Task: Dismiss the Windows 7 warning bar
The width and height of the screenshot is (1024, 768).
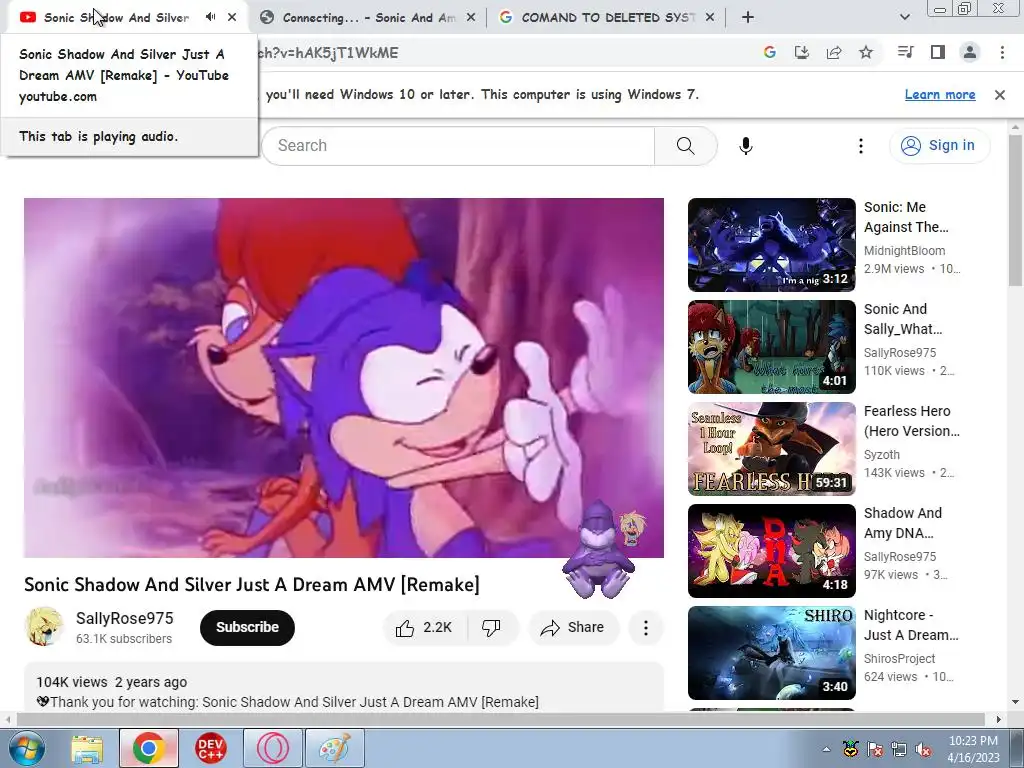Action: pos(1000,95)
